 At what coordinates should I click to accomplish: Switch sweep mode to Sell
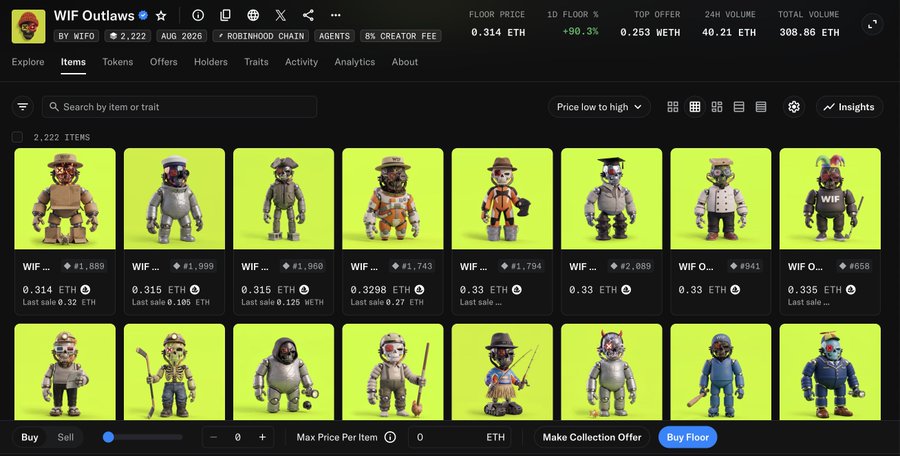point(65,437)
